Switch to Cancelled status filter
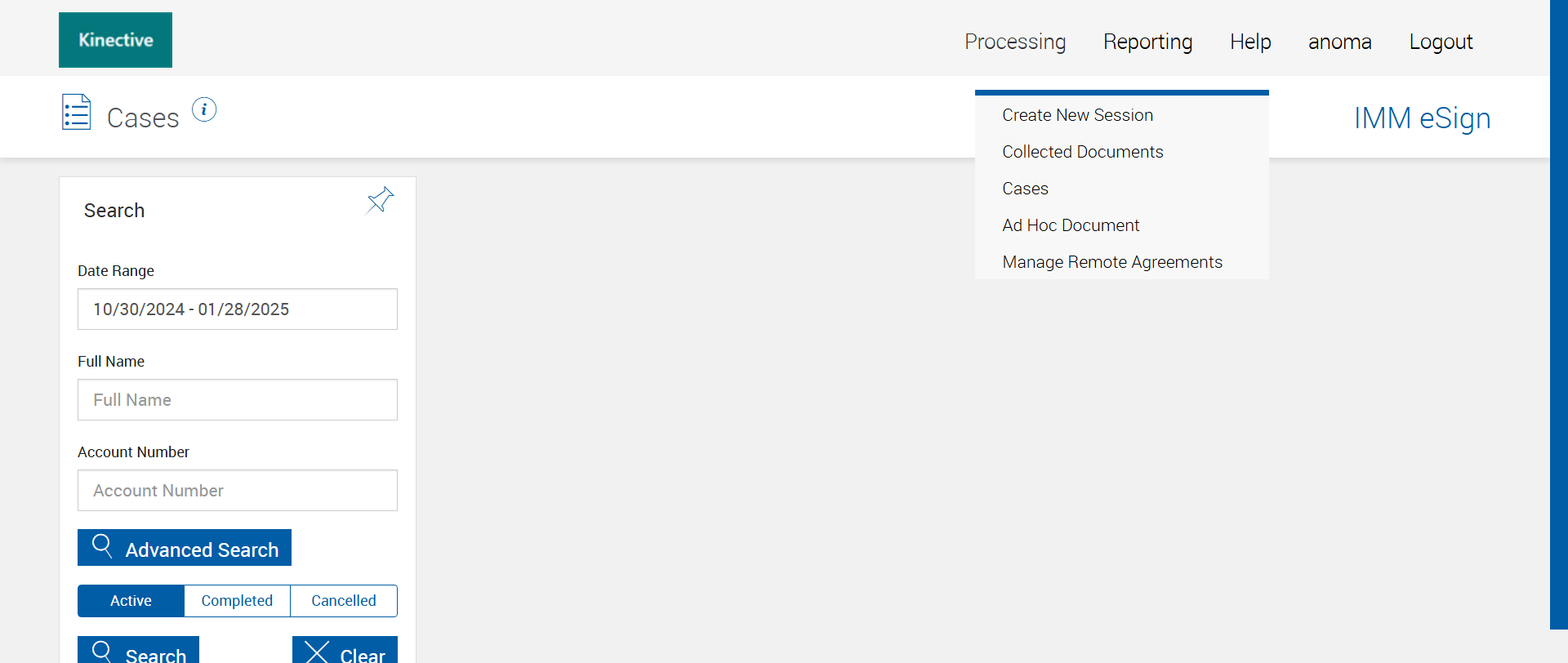The image size is (1568, 663). [x=344, y=601]
